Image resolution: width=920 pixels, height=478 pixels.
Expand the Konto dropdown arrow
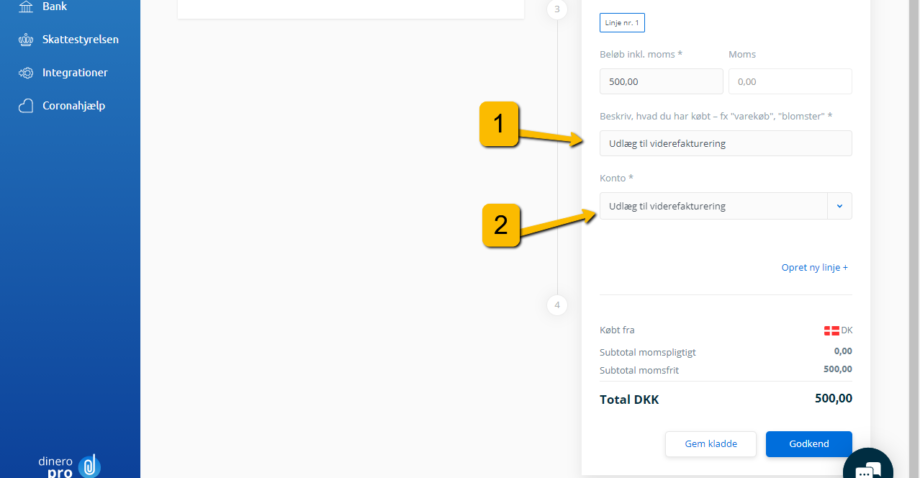point(840,206)
